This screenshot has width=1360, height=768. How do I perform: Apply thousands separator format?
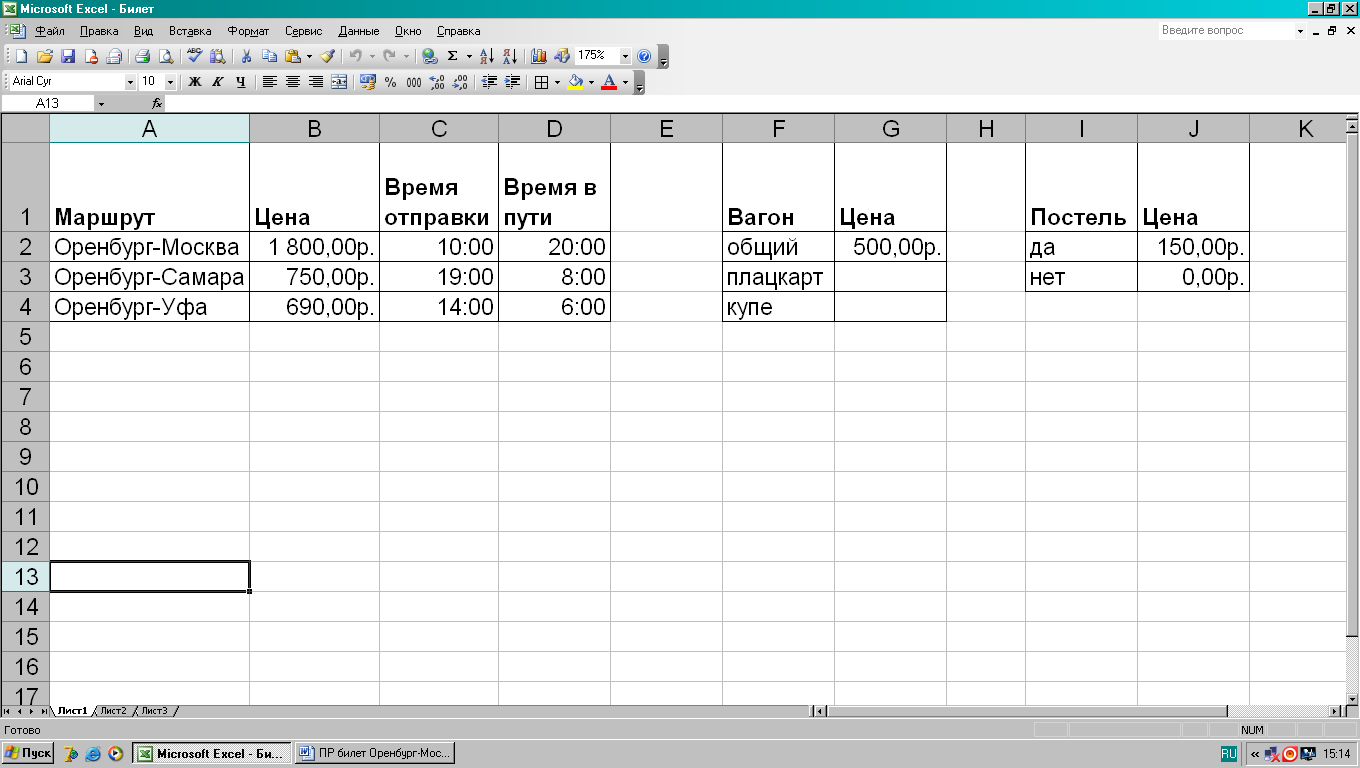[x=413, y=82]
